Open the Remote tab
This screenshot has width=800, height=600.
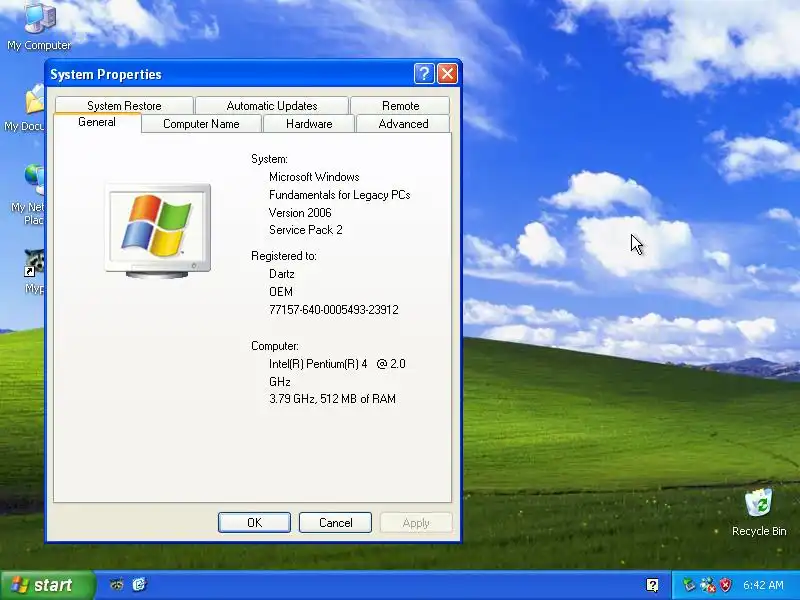pyautogui.click(x=401, y=106)
